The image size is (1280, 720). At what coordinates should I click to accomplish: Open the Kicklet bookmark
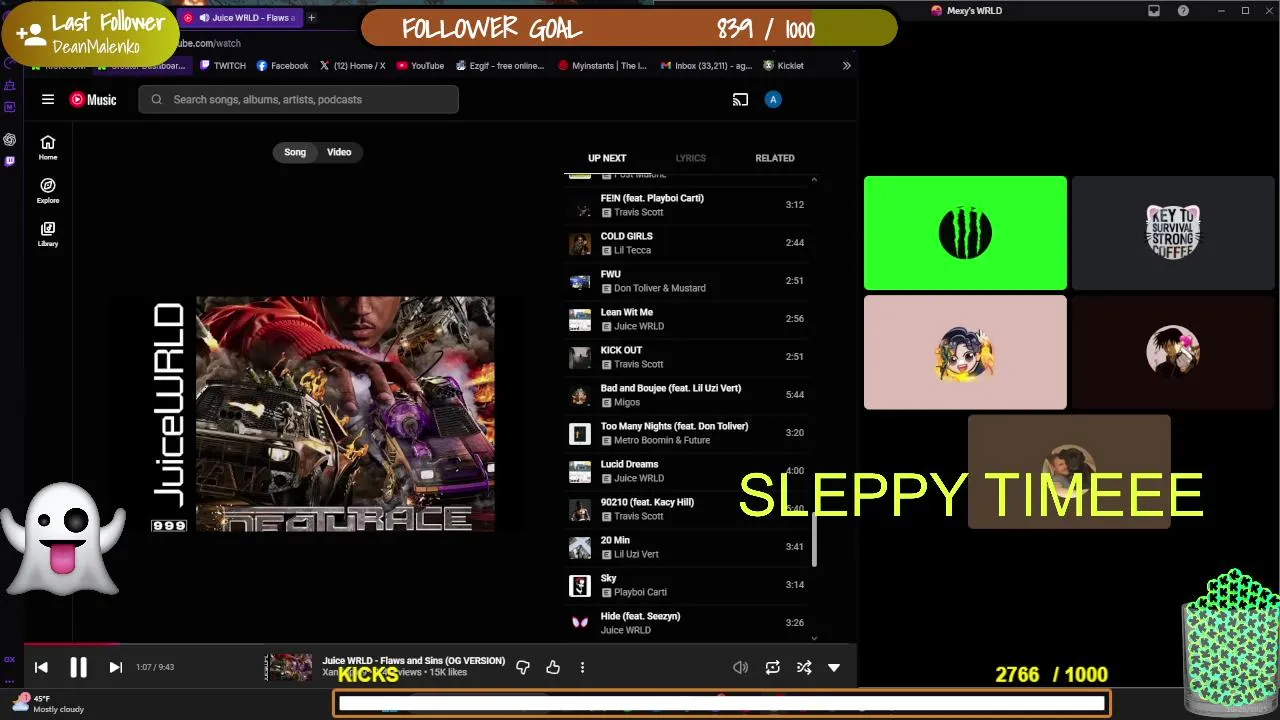[x=783, y=66]
